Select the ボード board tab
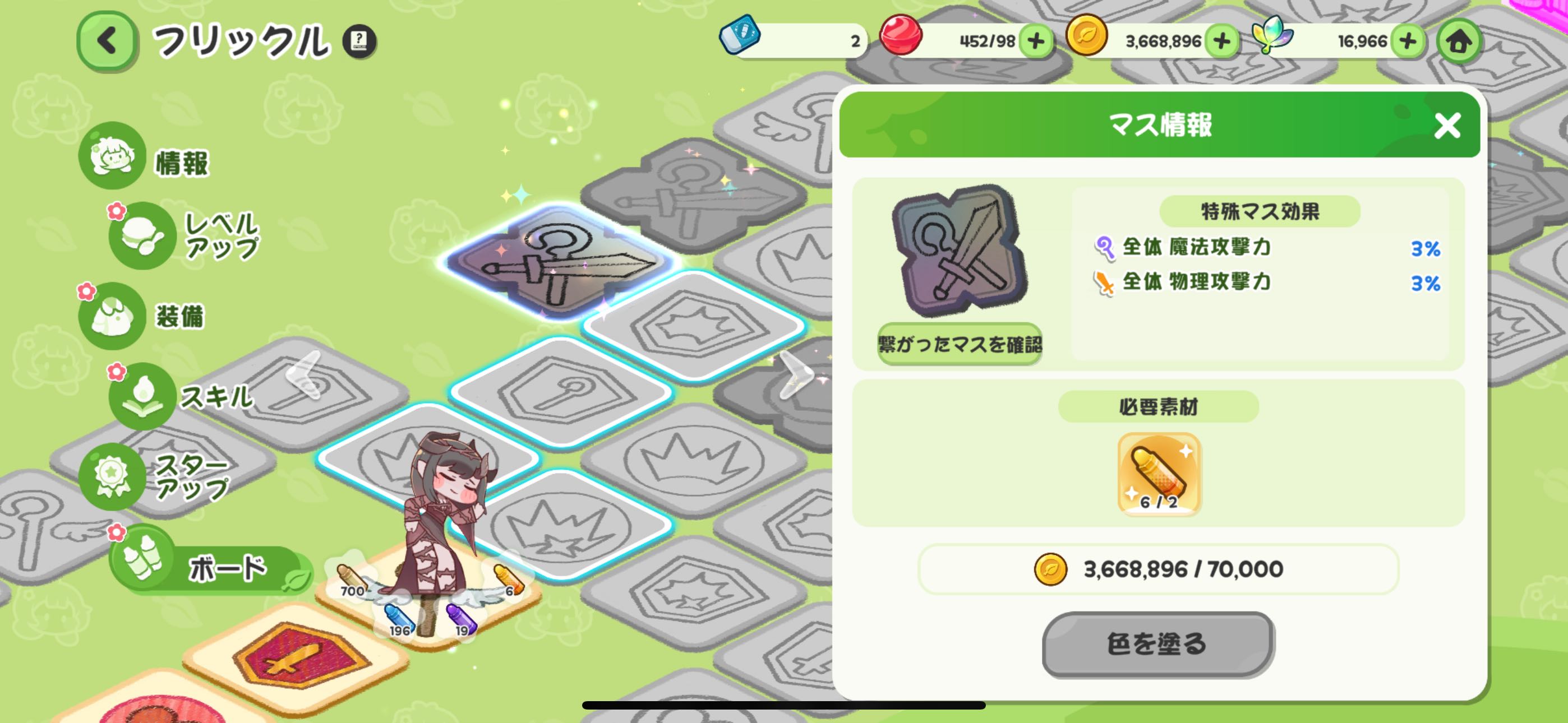Viewport: 1568px width, 723px height. point(210,568)
